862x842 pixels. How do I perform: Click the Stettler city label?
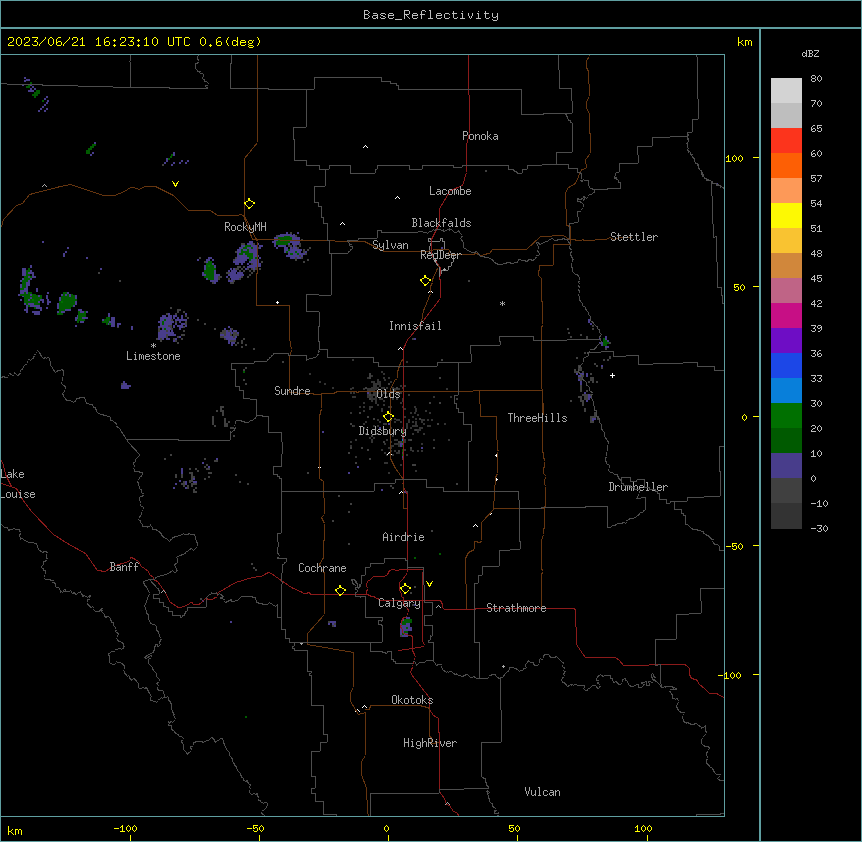[634, 237]
